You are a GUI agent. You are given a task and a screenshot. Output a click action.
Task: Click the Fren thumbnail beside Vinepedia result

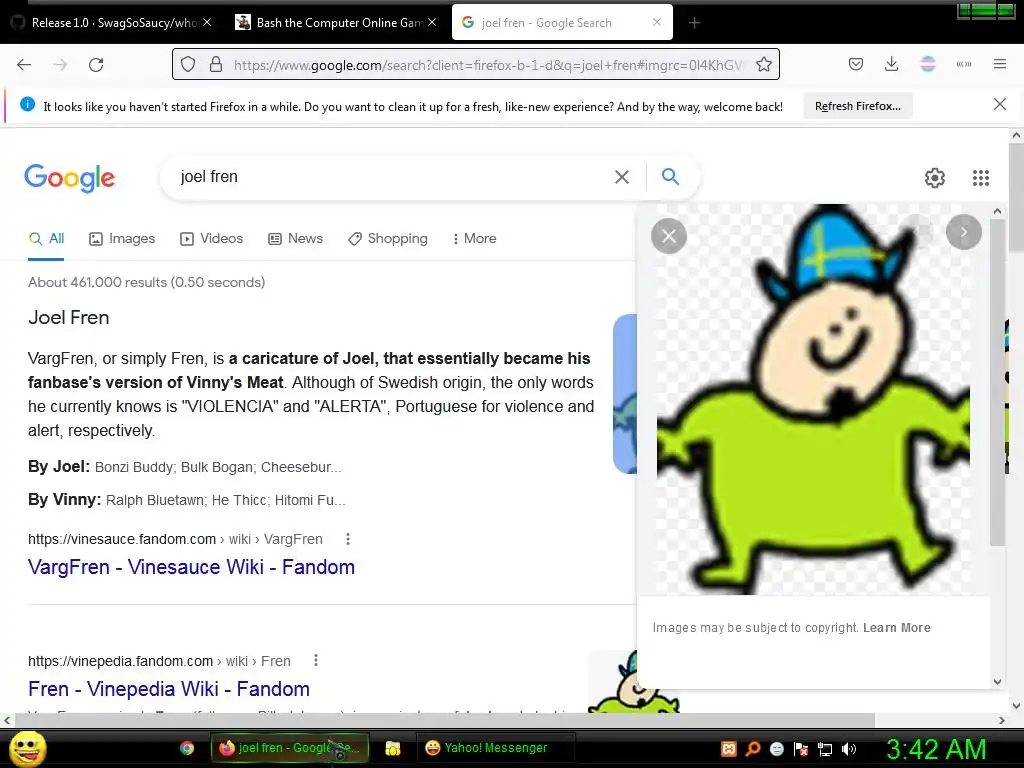[613, 680]
